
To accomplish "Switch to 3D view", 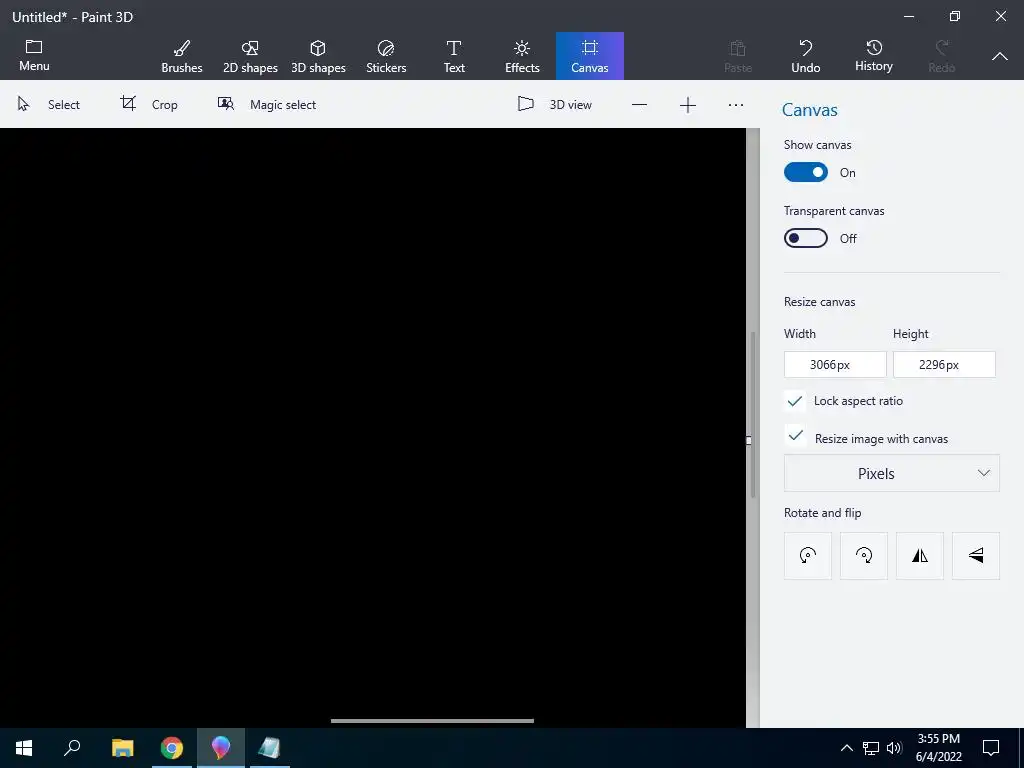I will 554,104.
